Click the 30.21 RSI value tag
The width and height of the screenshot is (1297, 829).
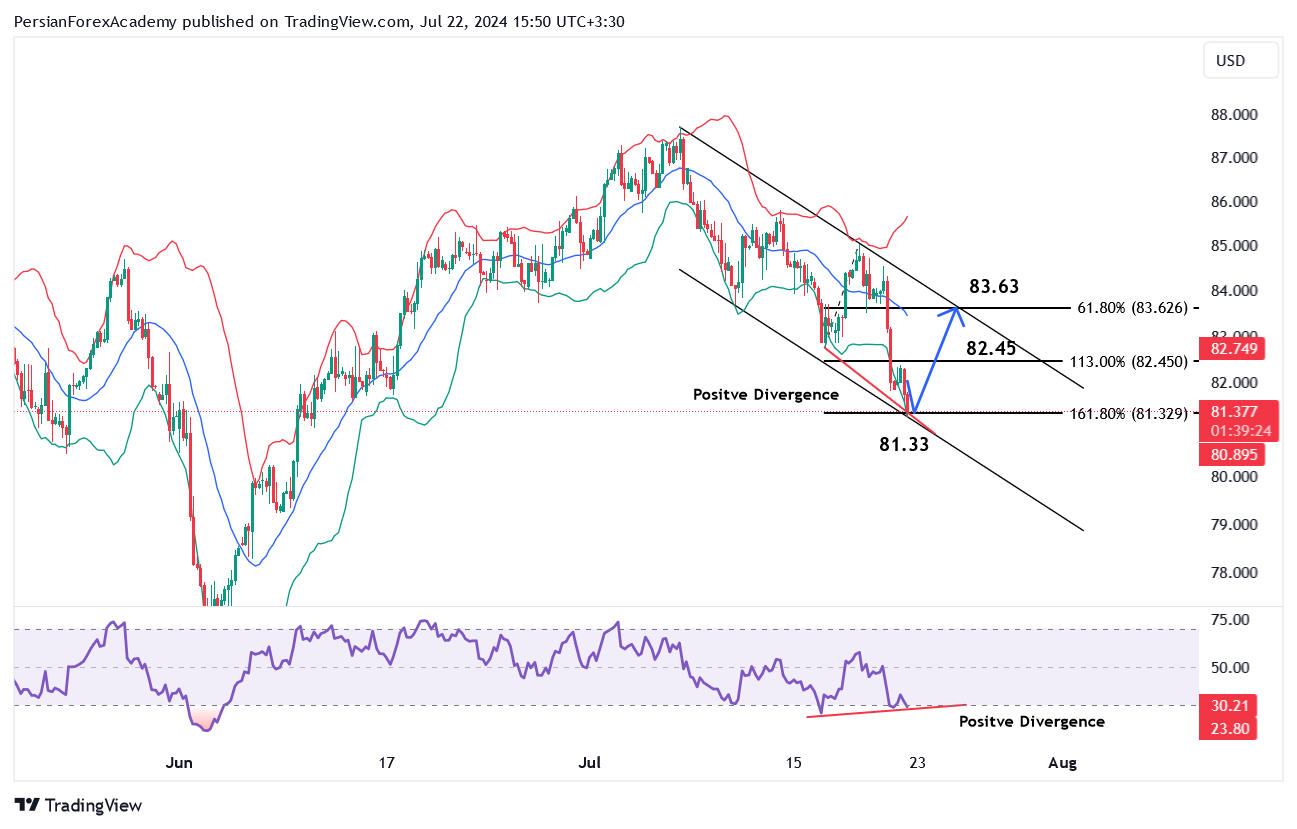[x=1226, y=706]
